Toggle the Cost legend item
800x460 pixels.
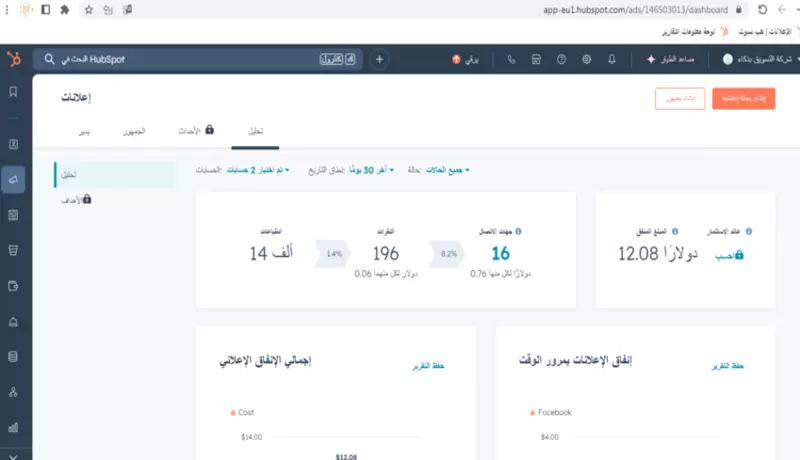[242, 412]
